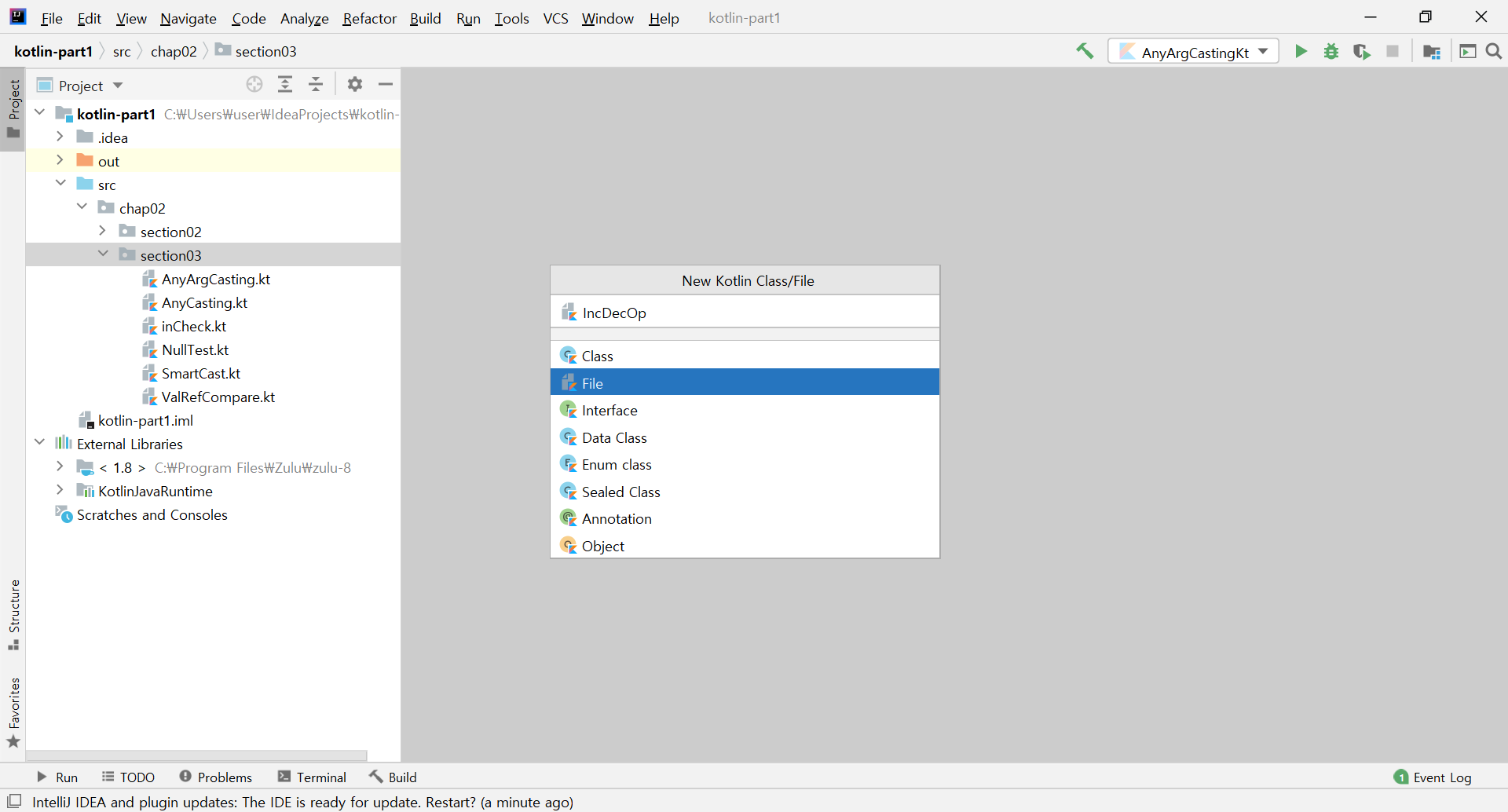Screen dimensions: 1508x812
Task: Choose Interface in New Kotlin dialog
Action: pos(745,410)
